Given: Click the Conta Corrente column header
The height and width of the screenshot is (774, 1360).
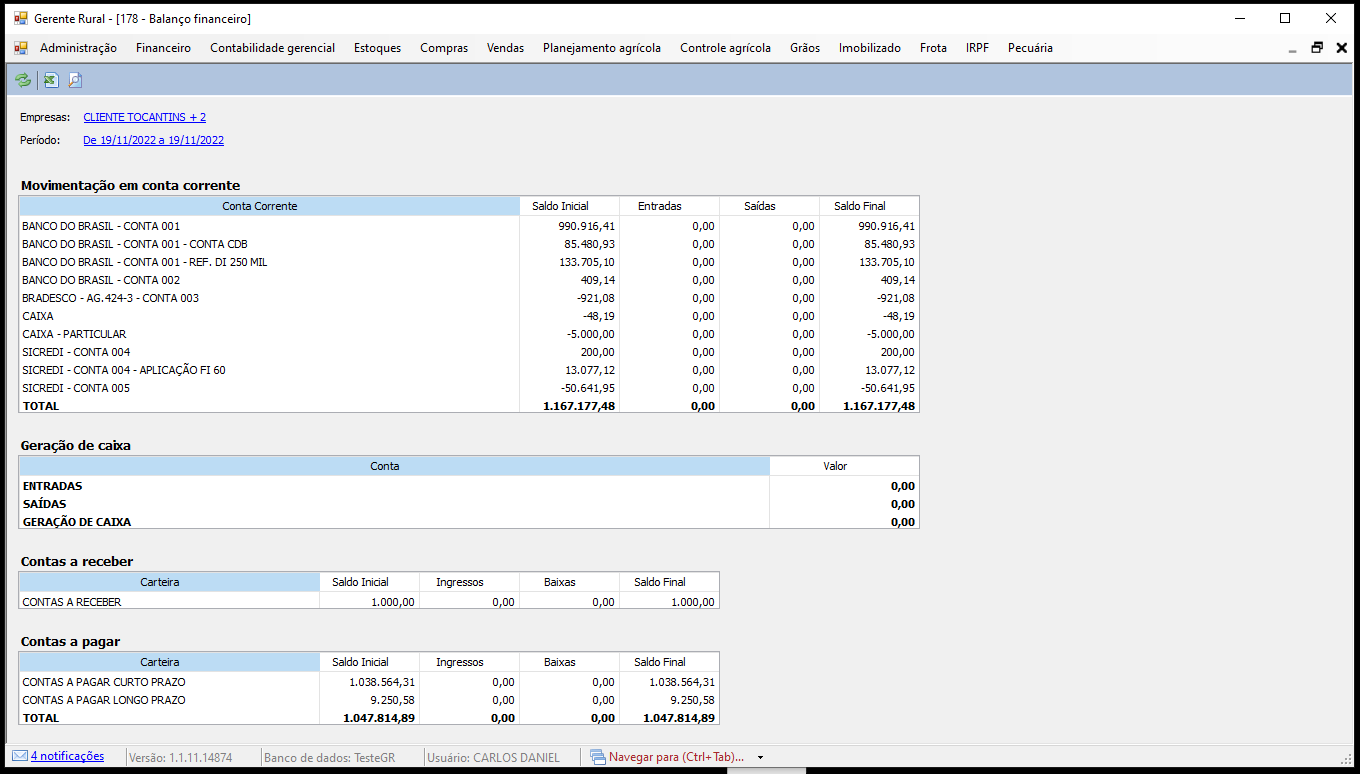Looking at the screenshot, I should (x=269, y=206).
